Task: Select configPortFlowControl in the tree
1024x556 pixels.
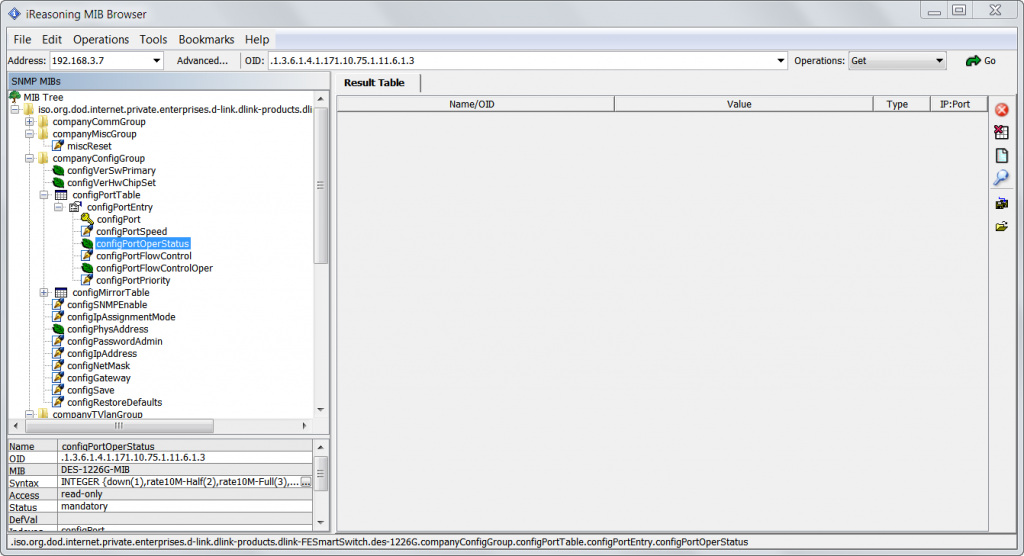Action: click(x=144, y=256)
